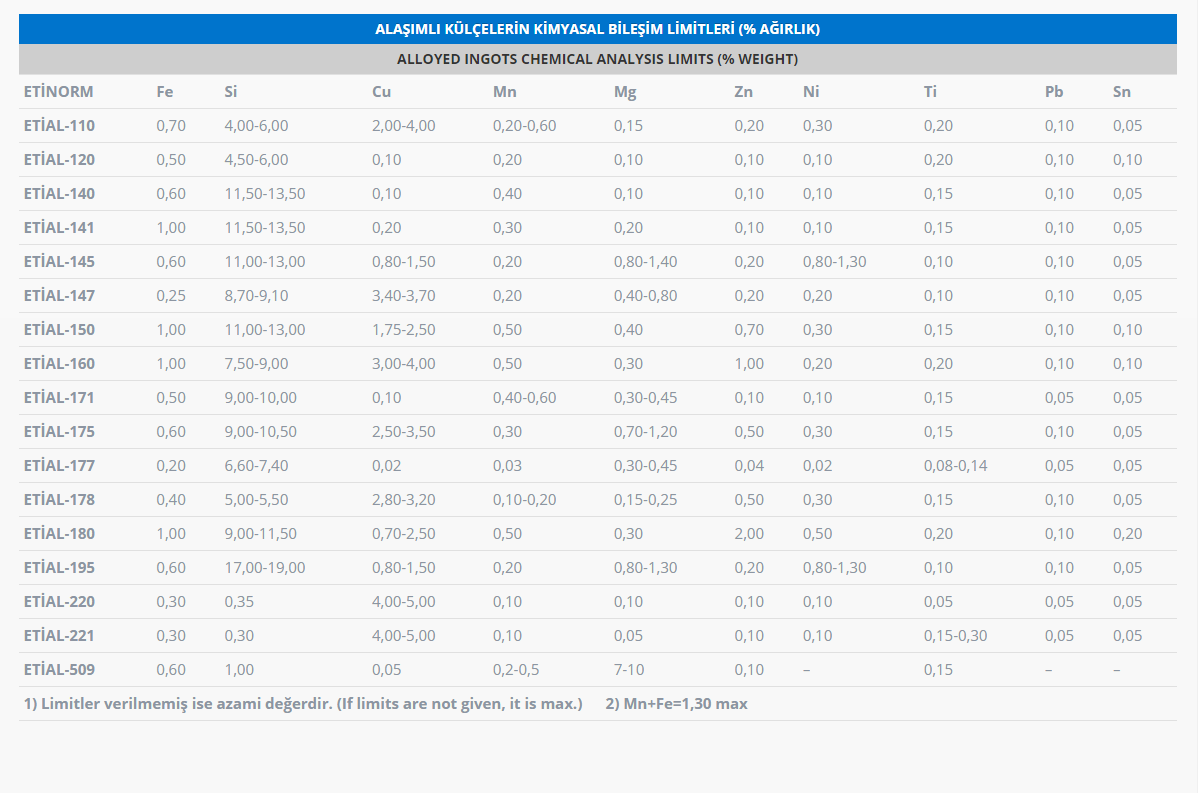
Task: Click the Fe column header
Action: coord(165,92)
